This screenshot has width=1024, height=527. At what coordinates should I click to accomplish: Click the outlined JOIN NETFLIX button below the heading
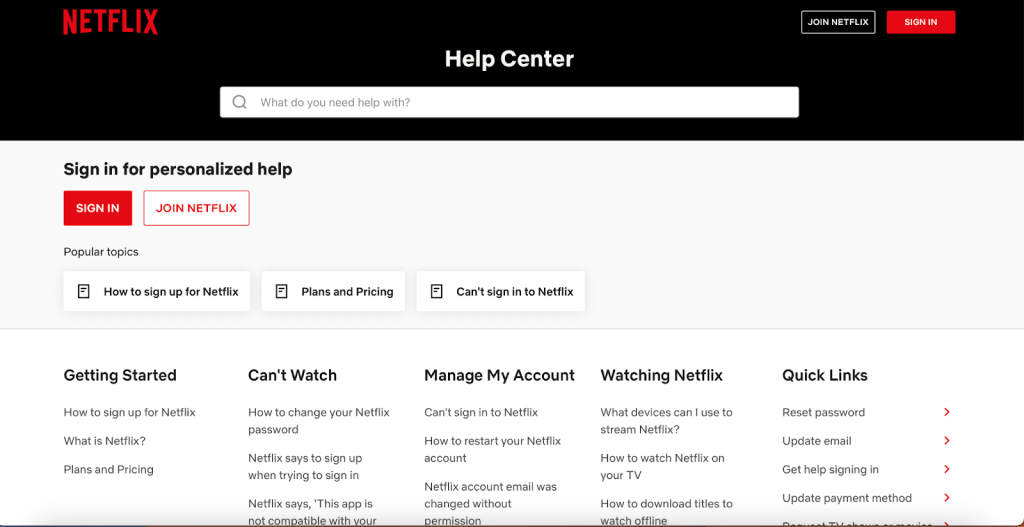(x=196, y=208)
